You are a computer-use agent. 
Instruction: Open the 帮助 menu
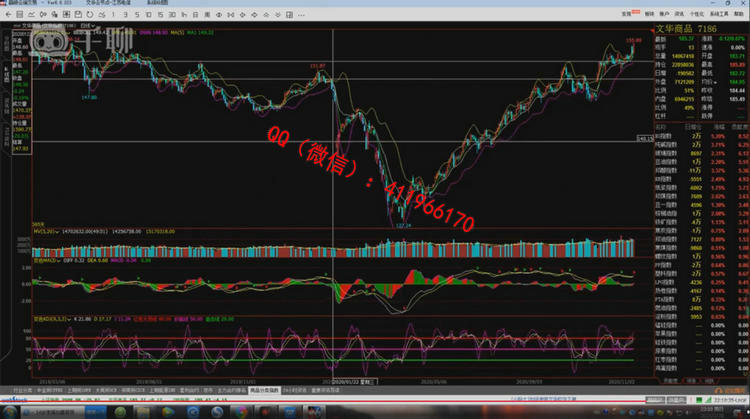(739, 14)
